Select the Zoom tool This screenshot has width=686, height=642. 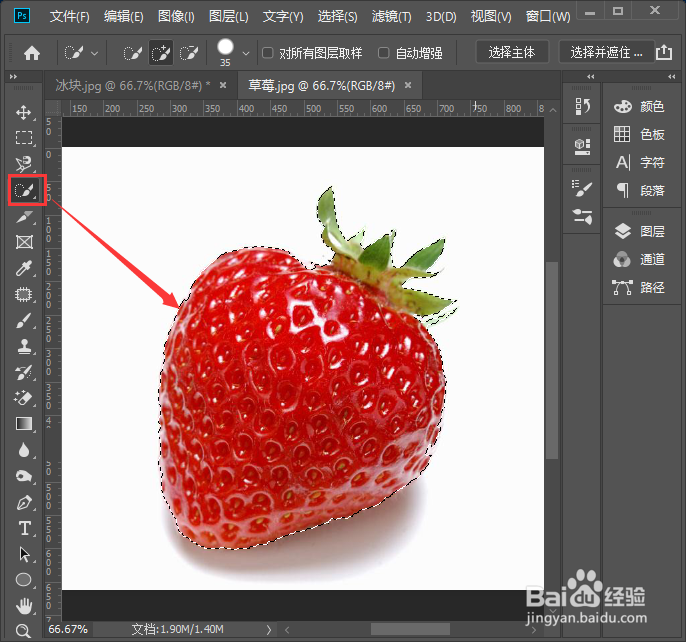(23, 631)
